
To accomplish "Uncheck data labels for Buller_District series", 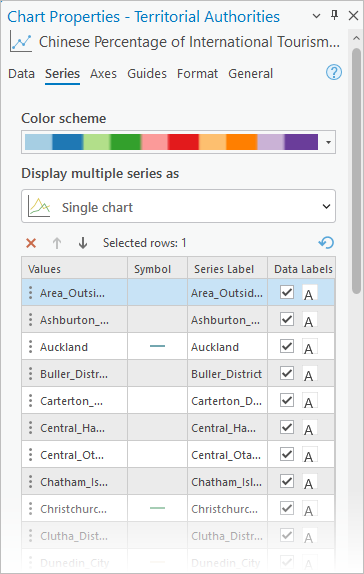I will (287, 373).
